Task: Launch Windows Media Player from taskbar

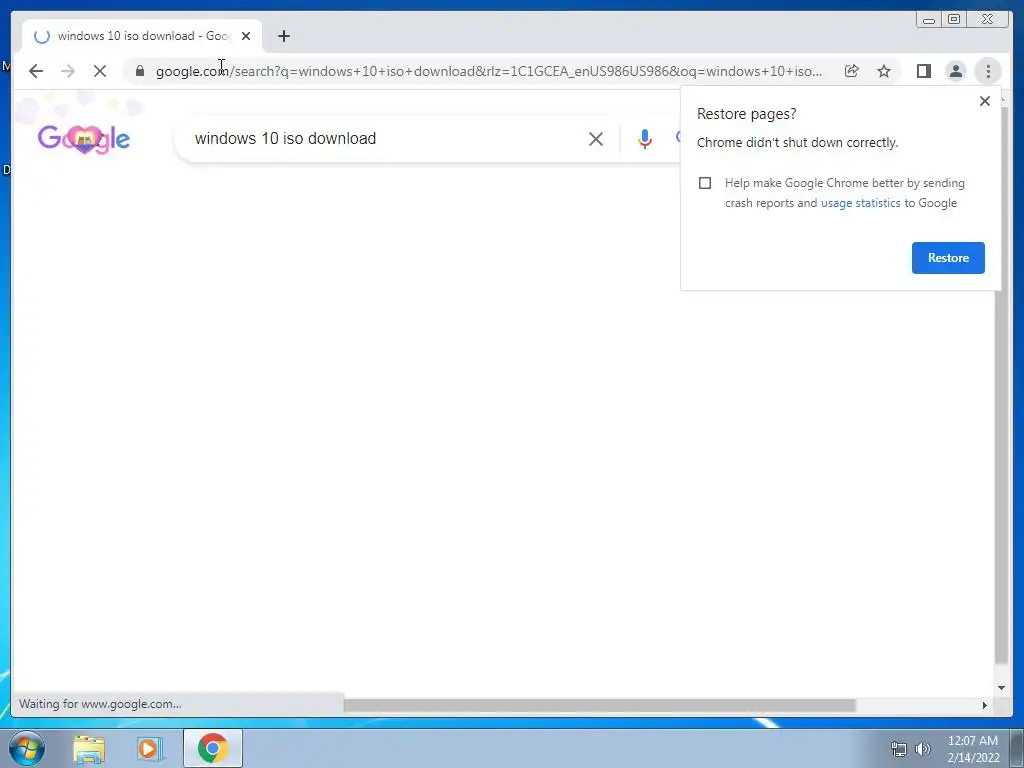Action: [149, 748]
